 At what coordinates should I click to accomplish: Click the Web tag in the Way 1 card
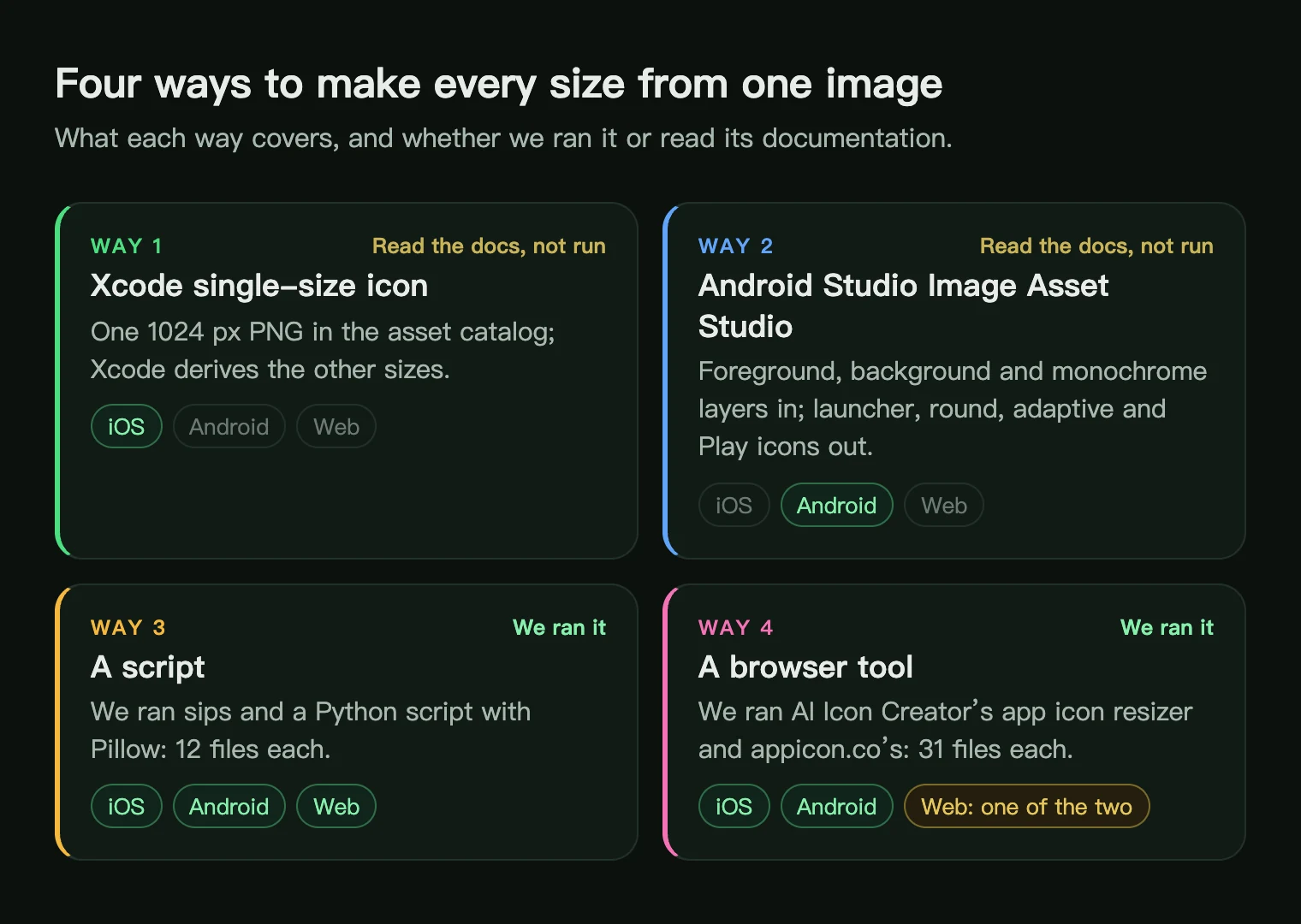[336, 426]
